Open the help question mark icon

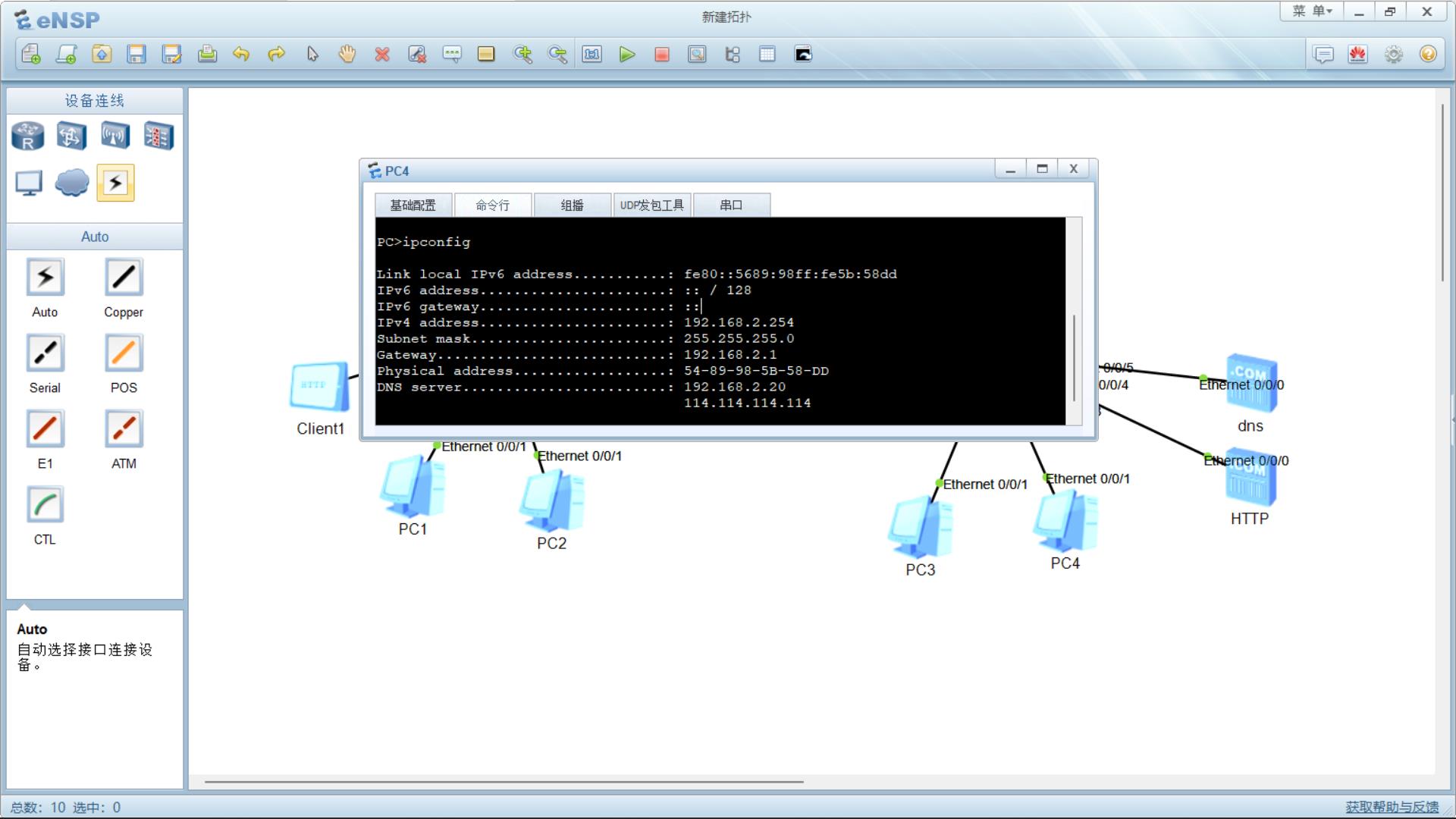coord(1429,54)
